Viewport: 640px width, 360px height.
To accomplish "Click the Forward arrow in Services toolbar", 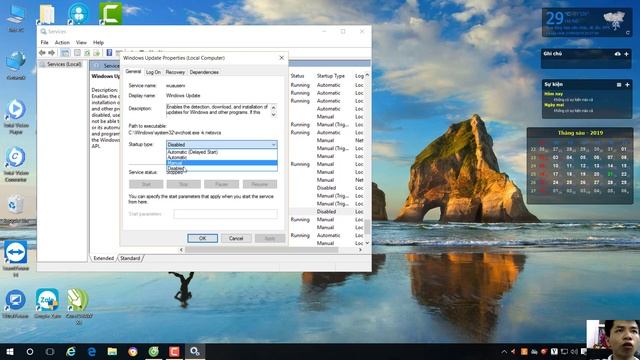I will coord(51,53).
